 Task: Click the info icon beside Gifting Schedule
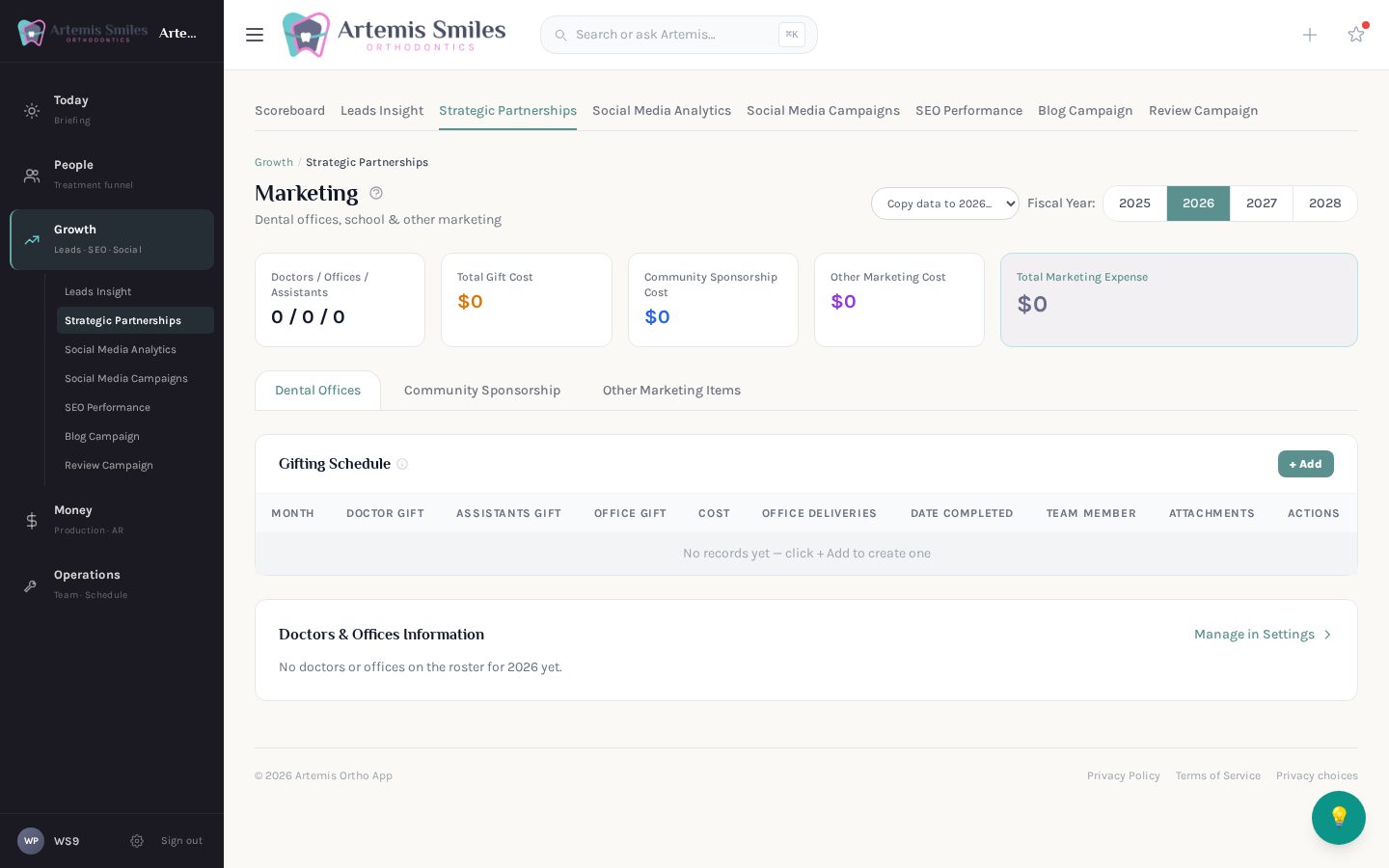point(402,464)
